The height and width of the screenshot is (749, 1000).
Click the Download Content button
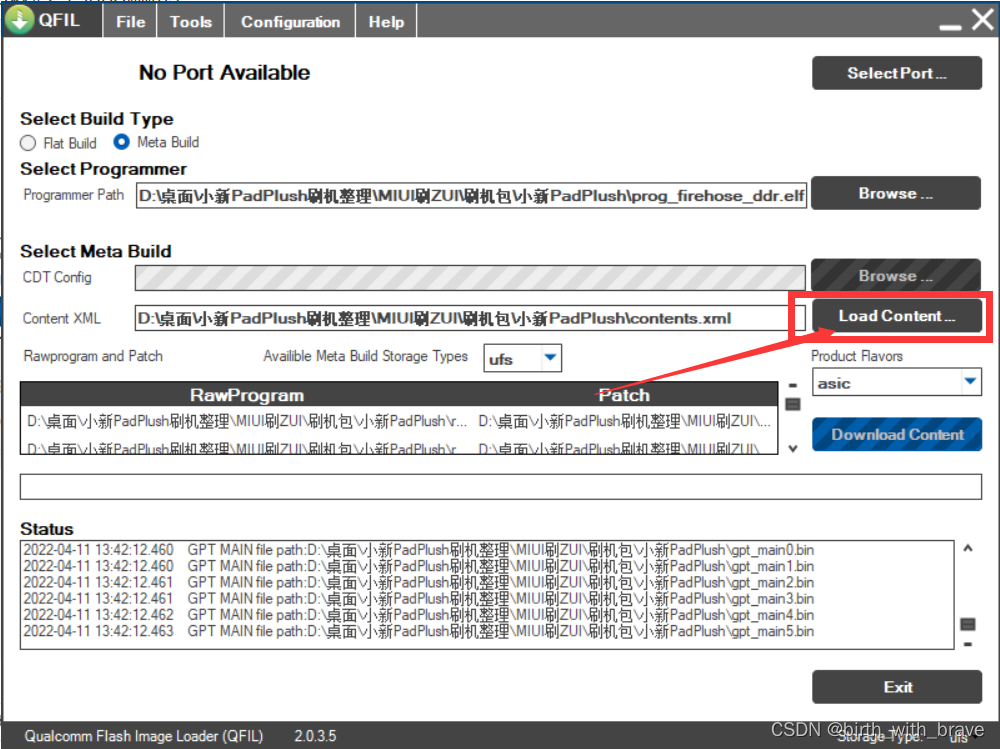[x=897, y=434]
